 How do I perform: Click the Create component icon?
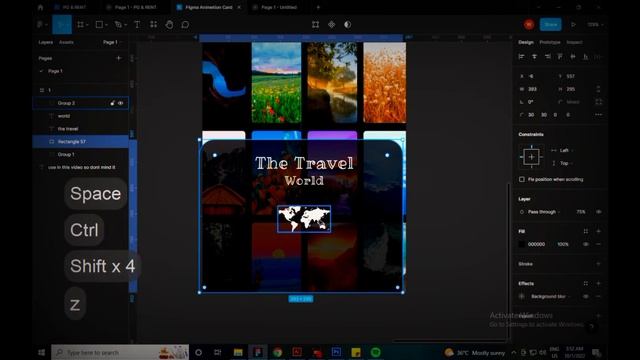[331, 24]
